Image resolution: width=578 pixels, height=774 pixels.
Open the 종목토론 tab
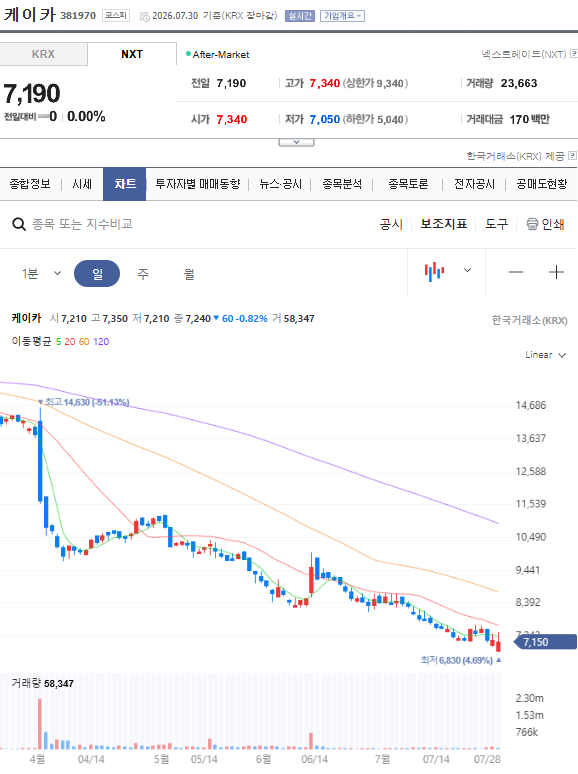click(x=408, y=184)
